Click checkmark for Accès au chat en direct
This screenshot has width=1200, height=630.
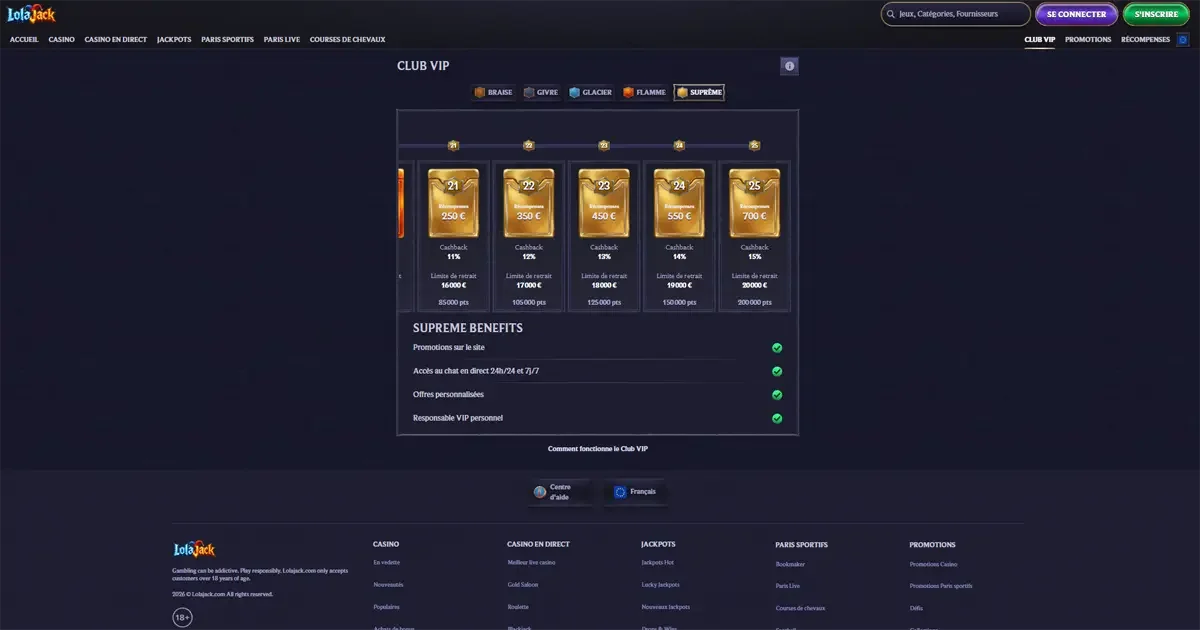point(777,371)
